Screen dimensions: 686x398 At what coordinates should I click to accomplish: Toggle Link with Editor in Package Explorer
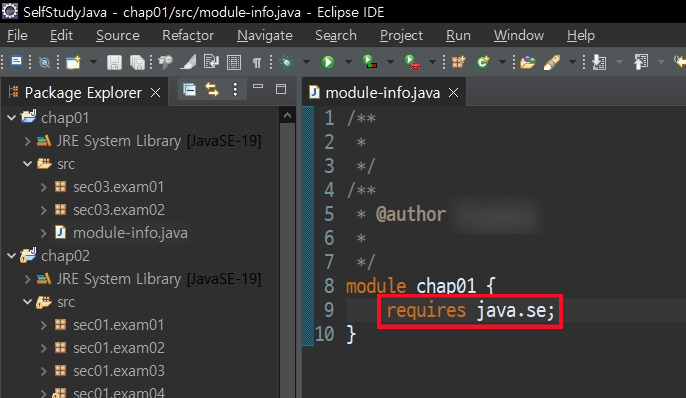(212, 90)
